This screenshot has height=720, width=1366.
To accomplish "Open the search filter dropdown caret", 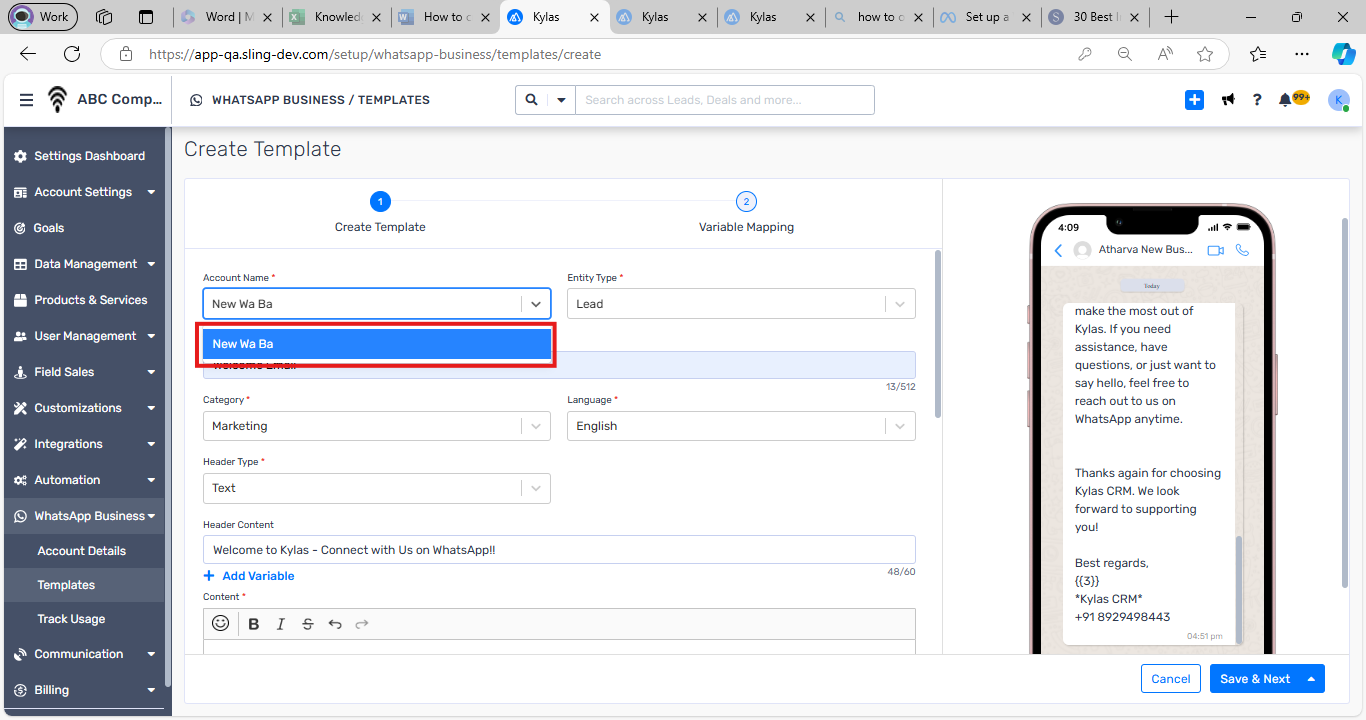I will pos(561,100).
